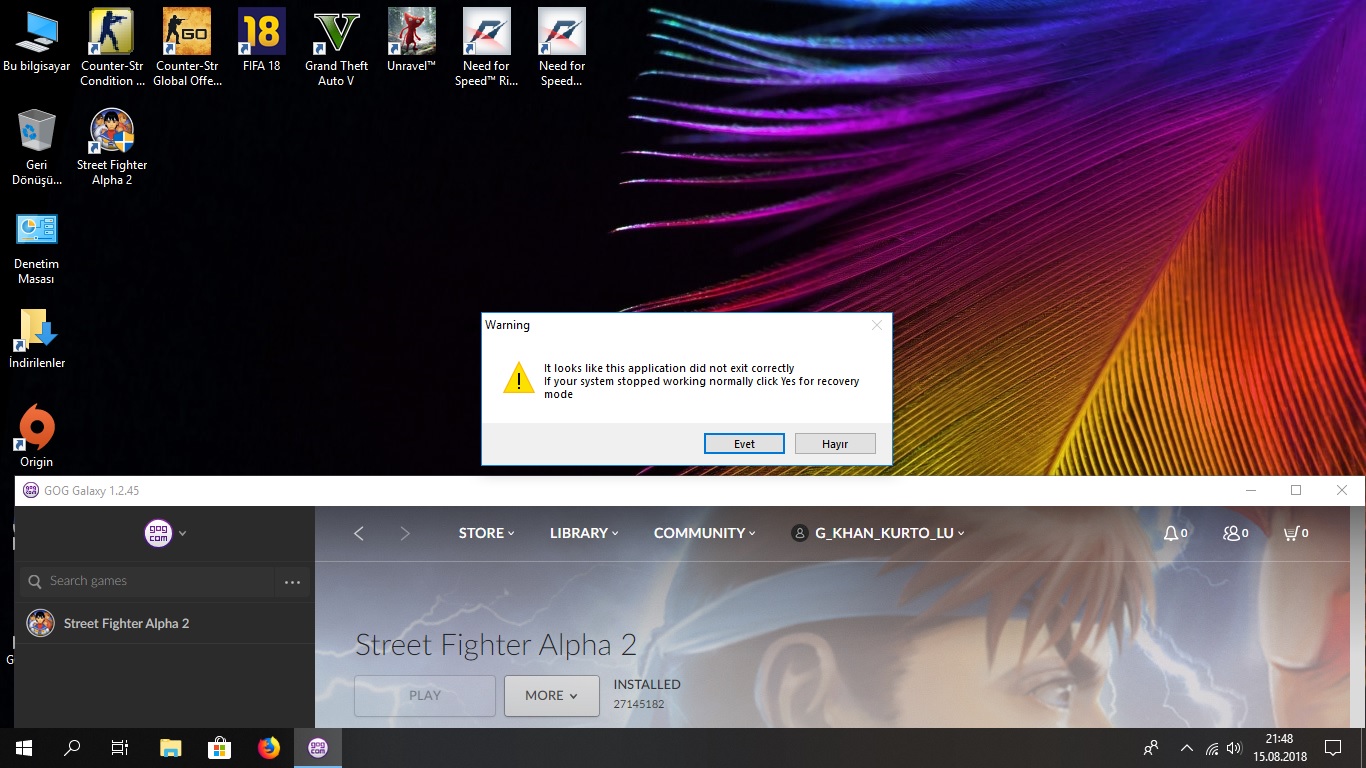The width and height of the screenshot is (1366, 768).
Task: Select the Origin desktop shortcut
Action: [37, 437]
